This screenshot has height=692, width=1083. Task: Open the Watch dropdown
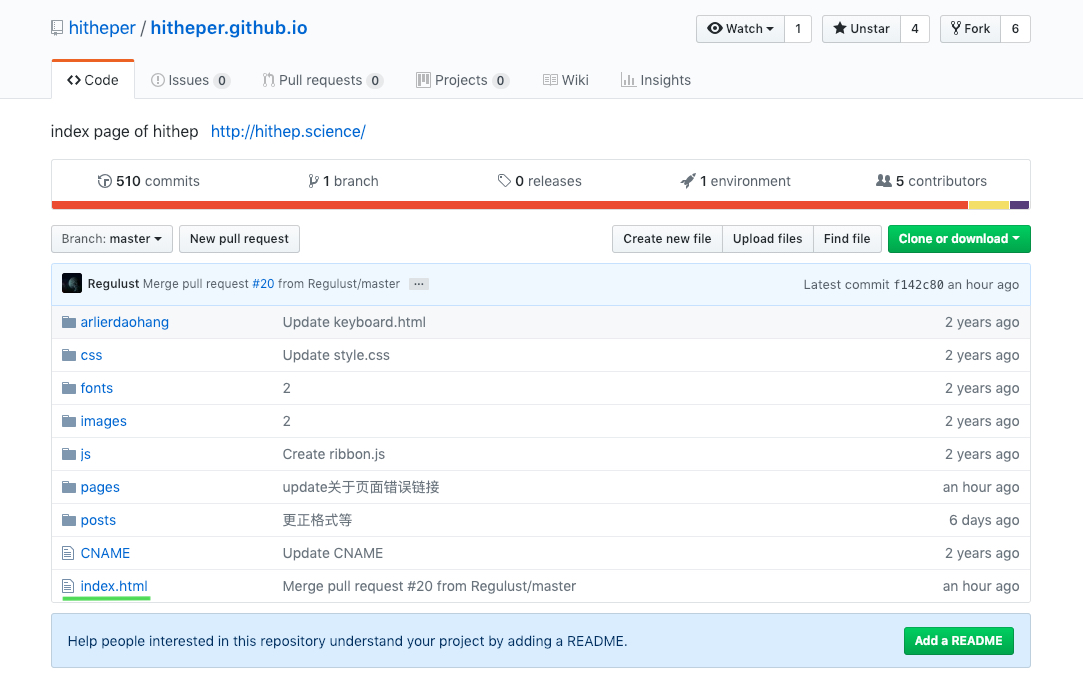click(x=740, y=29)
